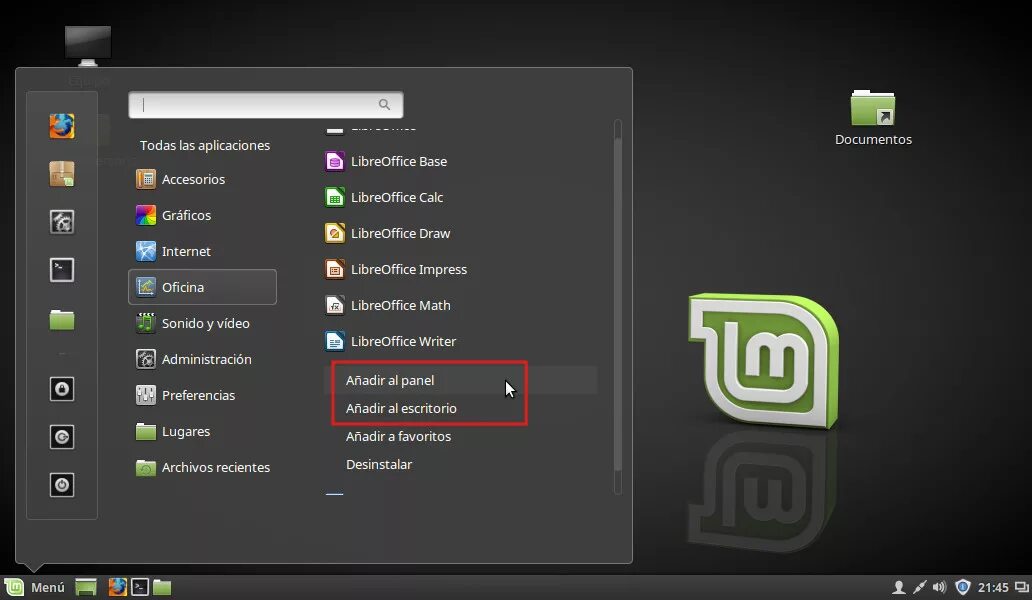Launch Firefox from the panel
This screenshot has height=600, width=1032.
click(x=117, y=587)
